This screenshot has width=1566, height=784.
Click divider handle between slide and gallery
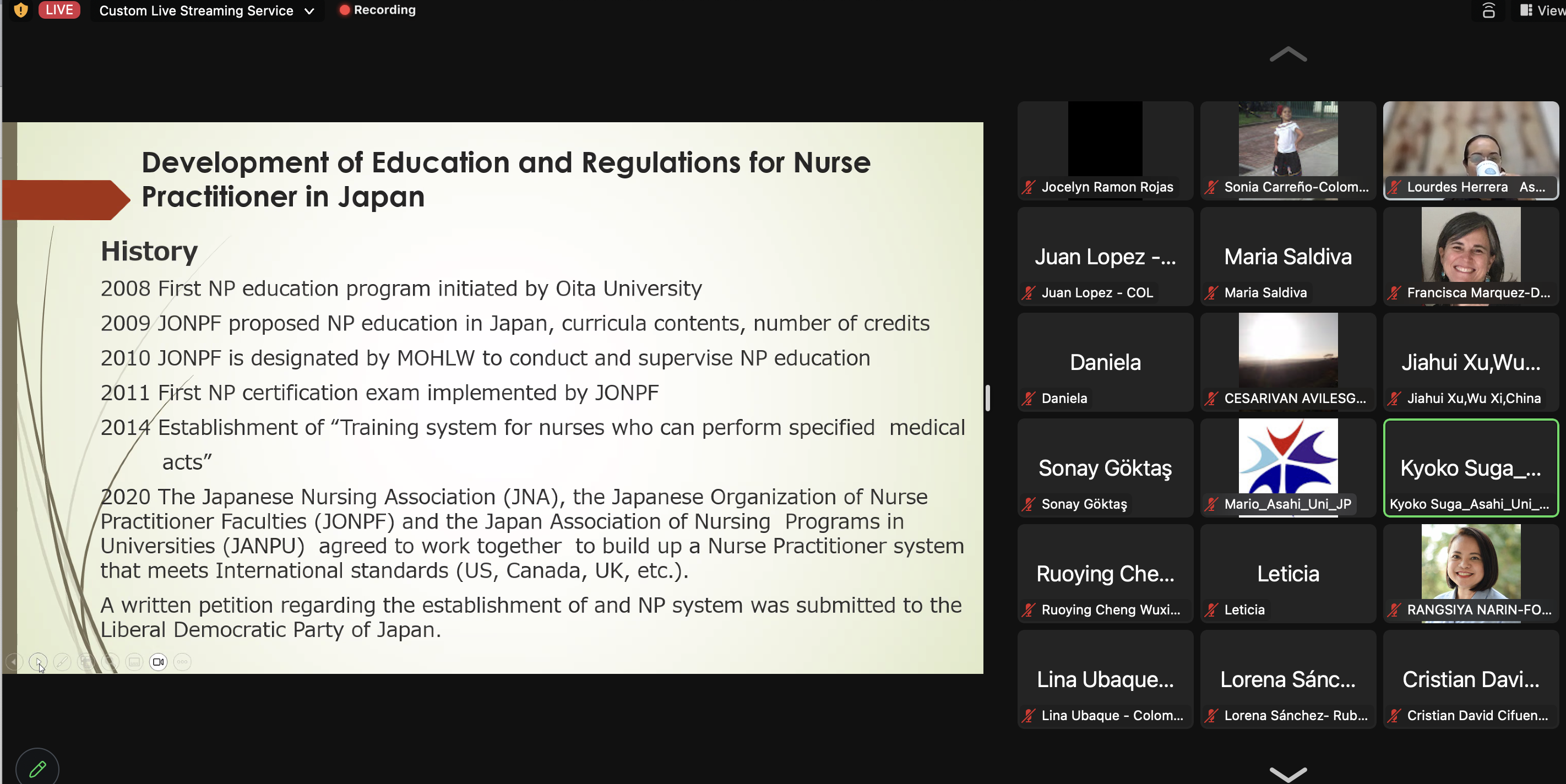point(988,398)
